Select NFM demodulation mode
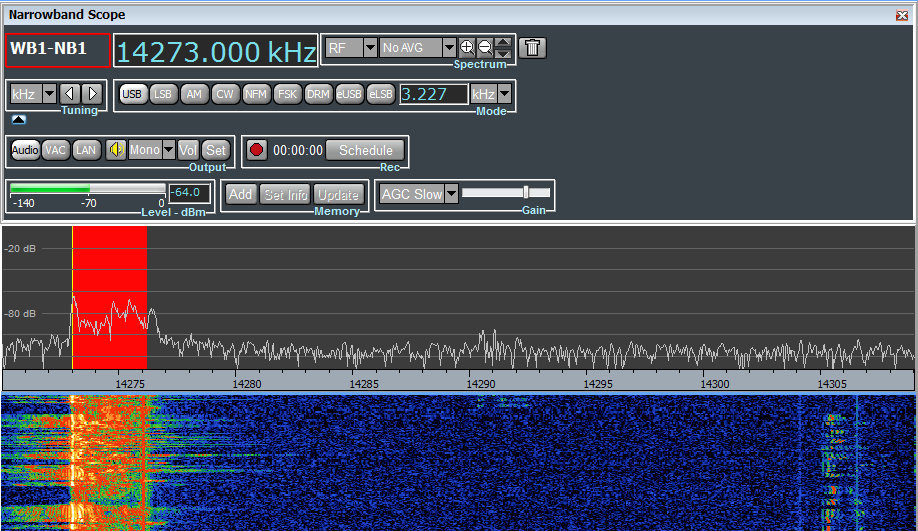The image size is (918, 531). pos(256,94)
